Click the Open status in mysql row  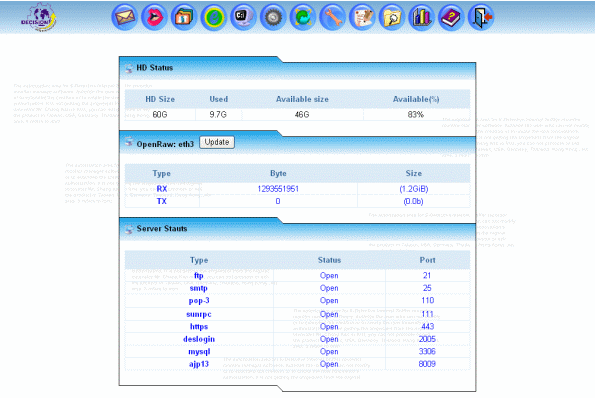click(329, 352)
